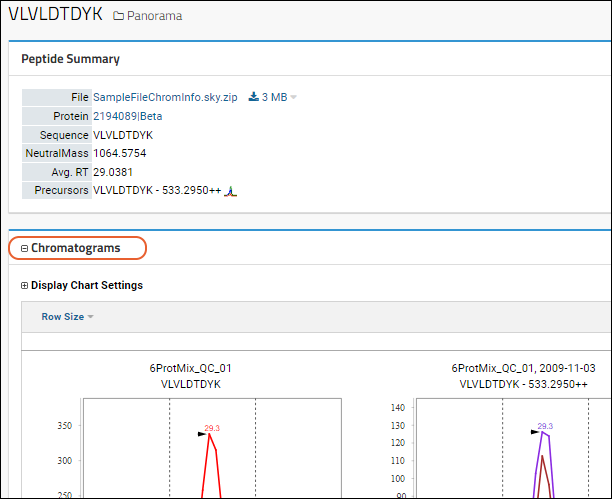Click the chromatogram icon next to precursor
The height and width of the screenshot is (499, 612).
click(x=230, y=191)
